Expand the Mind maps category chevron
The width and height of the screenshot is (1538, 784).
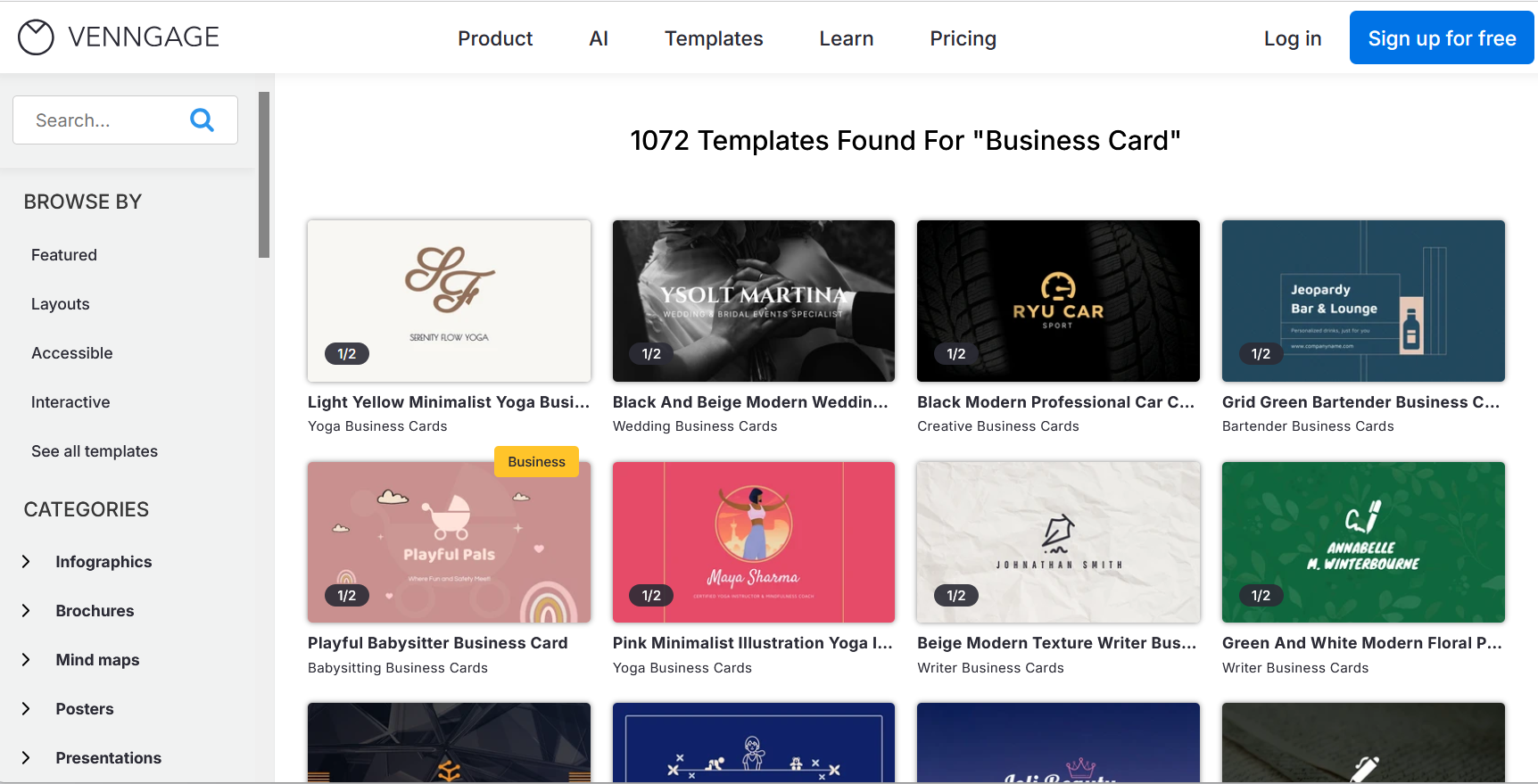[x=26, y=660]
